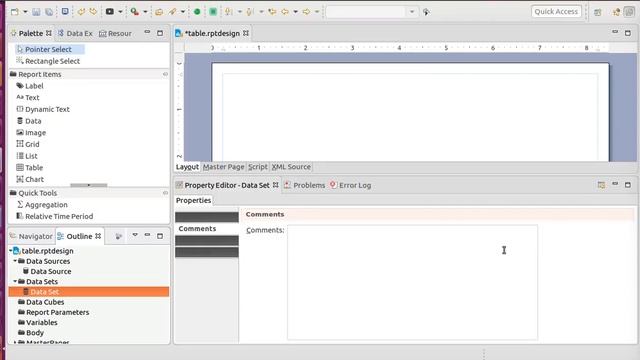
Task: Open the toolbar combo box dropdown
Action: [x=411, y=12]
